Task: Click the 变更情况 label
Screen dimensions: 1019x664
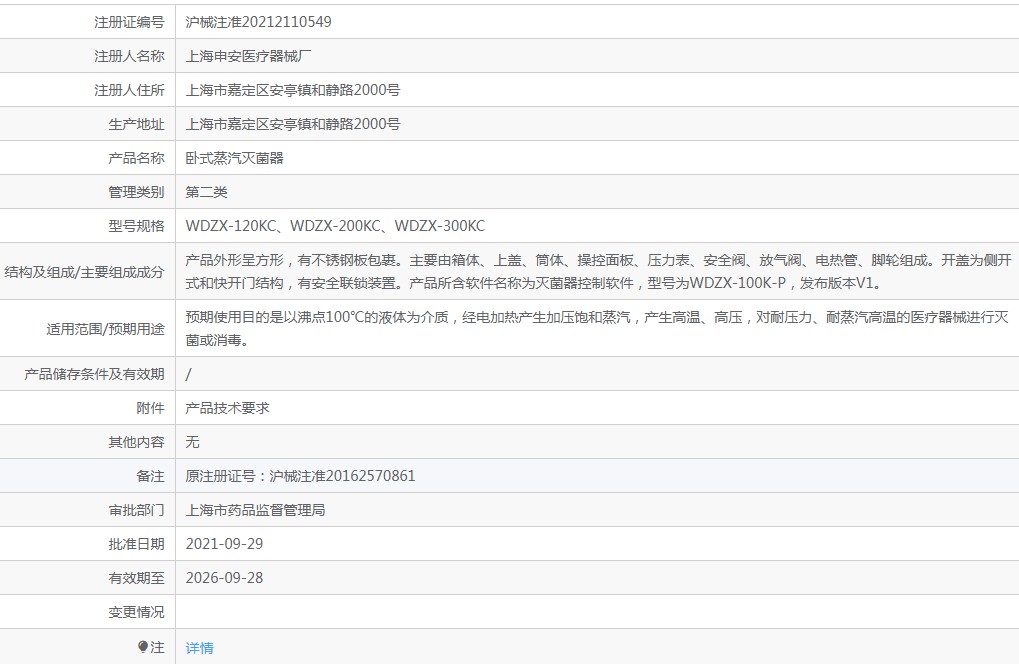Action: point(136,612)
